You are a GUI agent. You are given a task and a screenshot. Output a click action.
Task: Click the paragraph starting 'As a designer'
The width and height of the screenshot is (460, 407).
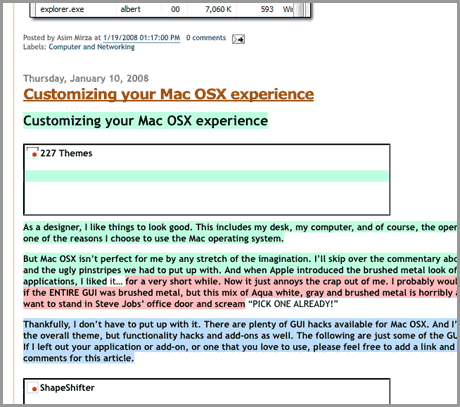240,233
